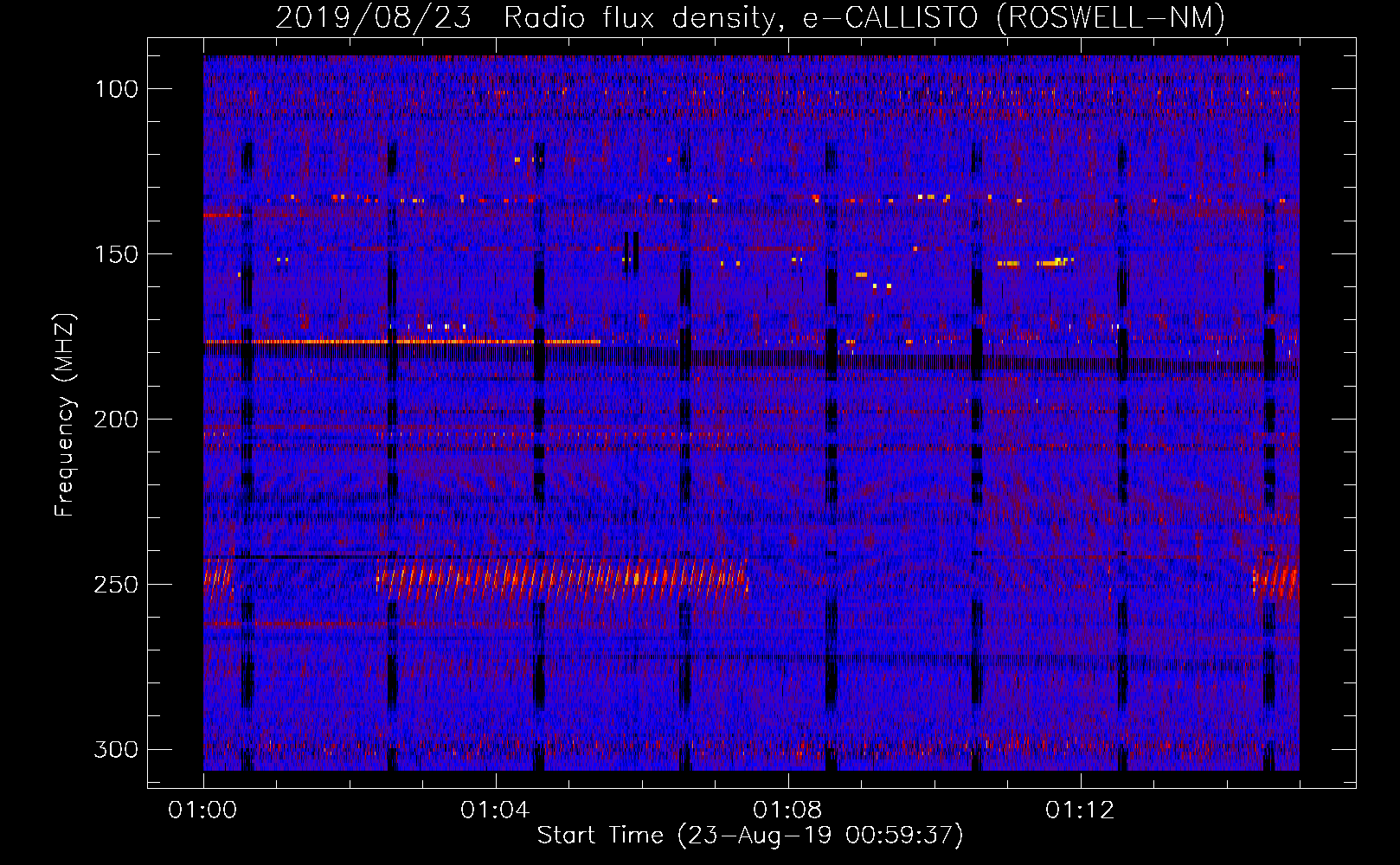Click the date 2019/08/23 in the title
This screenshot has height=865, width=1400.
pos(374,17)
